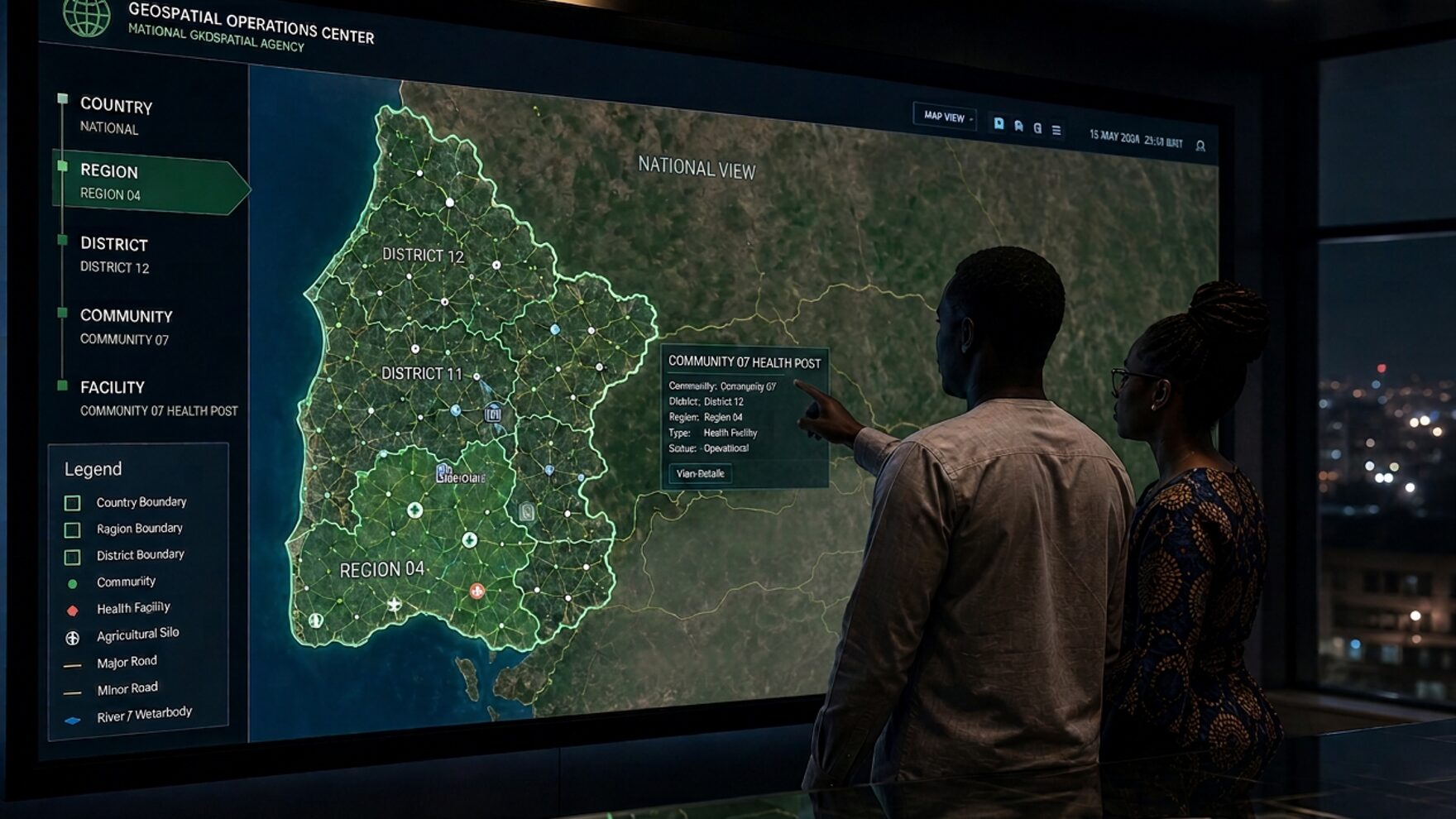Click the round white marker at the map's southwest coast
Image resolution: width=1456 pixels, height=819 pixels.
(x=315, y=620)
